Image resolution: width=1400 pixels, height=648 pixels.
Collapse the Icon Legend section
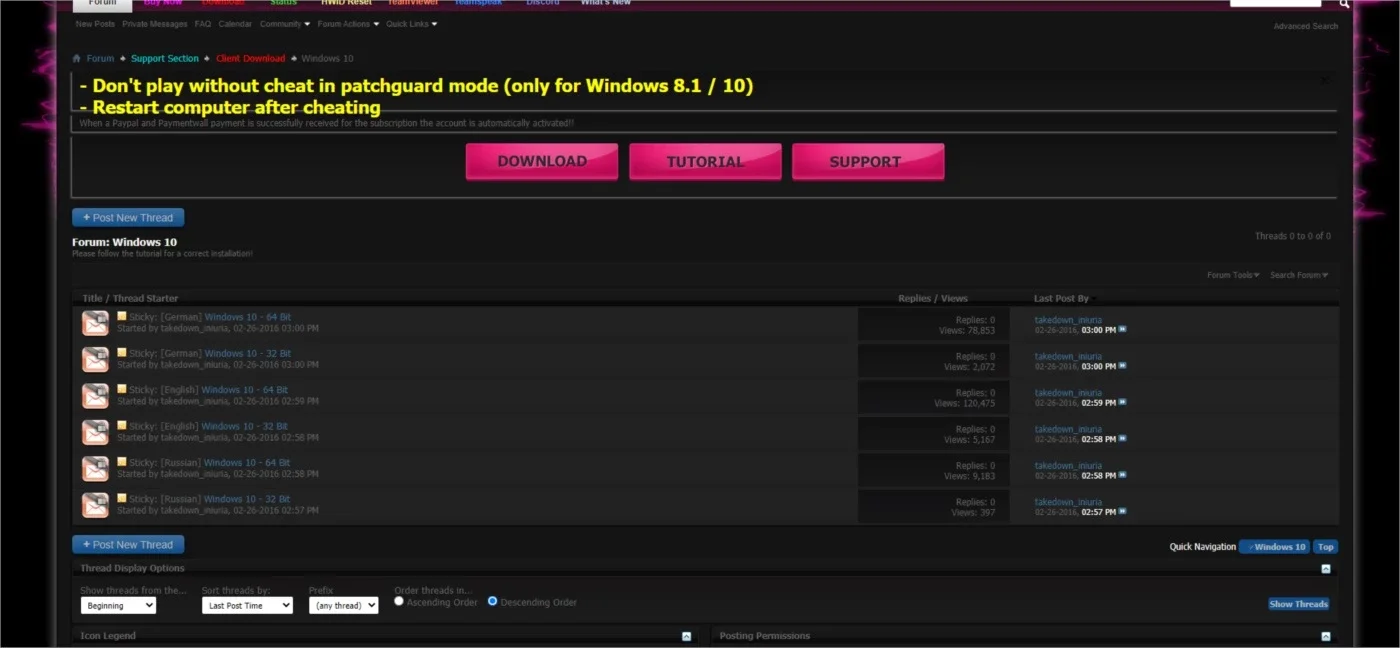tap(686, 636)
